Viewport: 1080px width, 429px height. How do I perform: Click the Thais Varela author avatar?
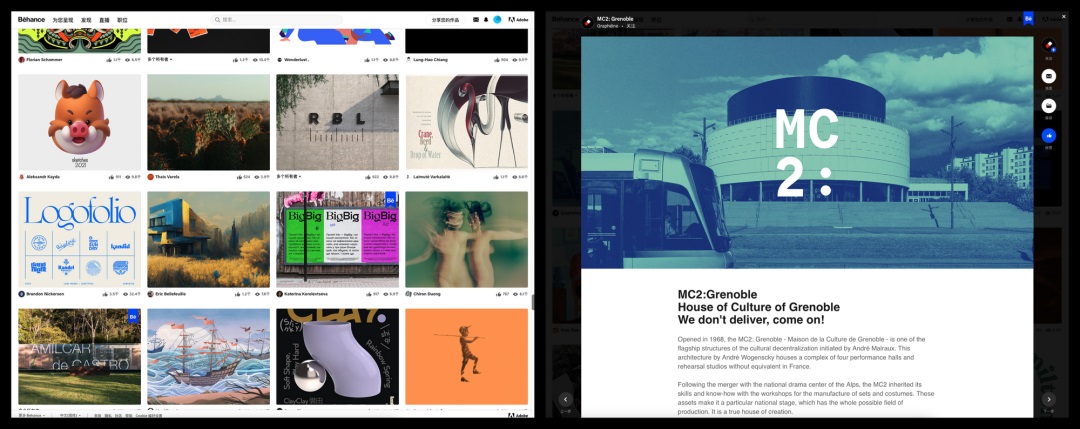click(150, 177)
